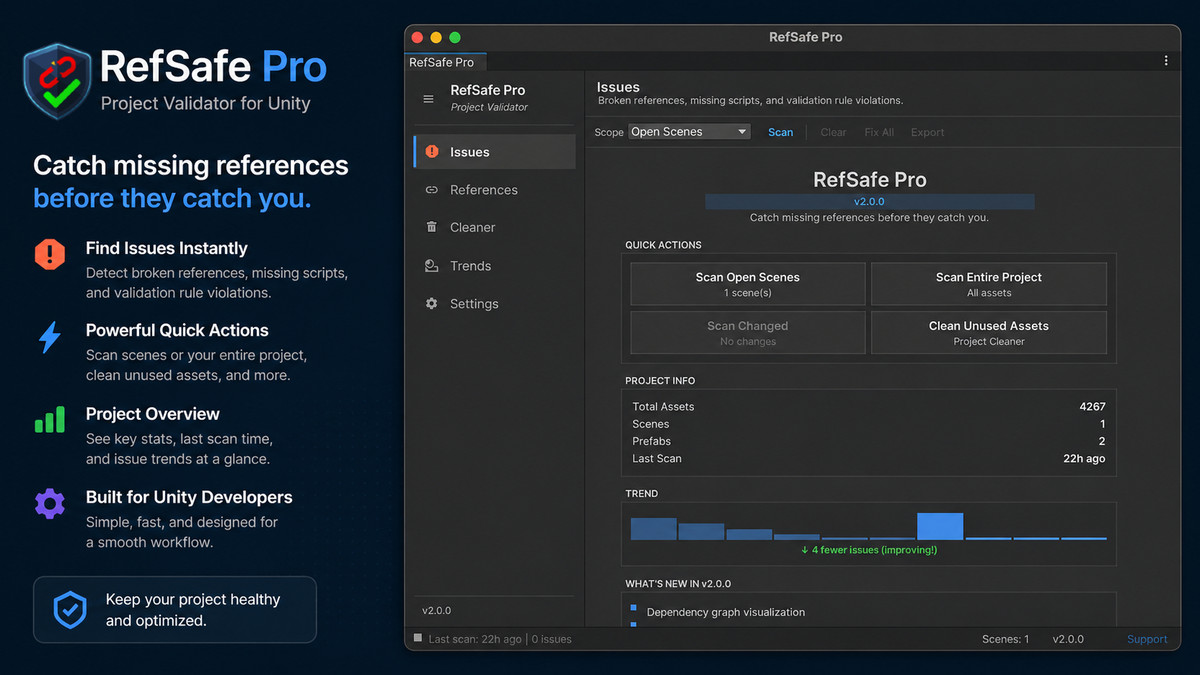
Task: Click the tallest bright blue trend bar
Action: [x=940, y=526]
